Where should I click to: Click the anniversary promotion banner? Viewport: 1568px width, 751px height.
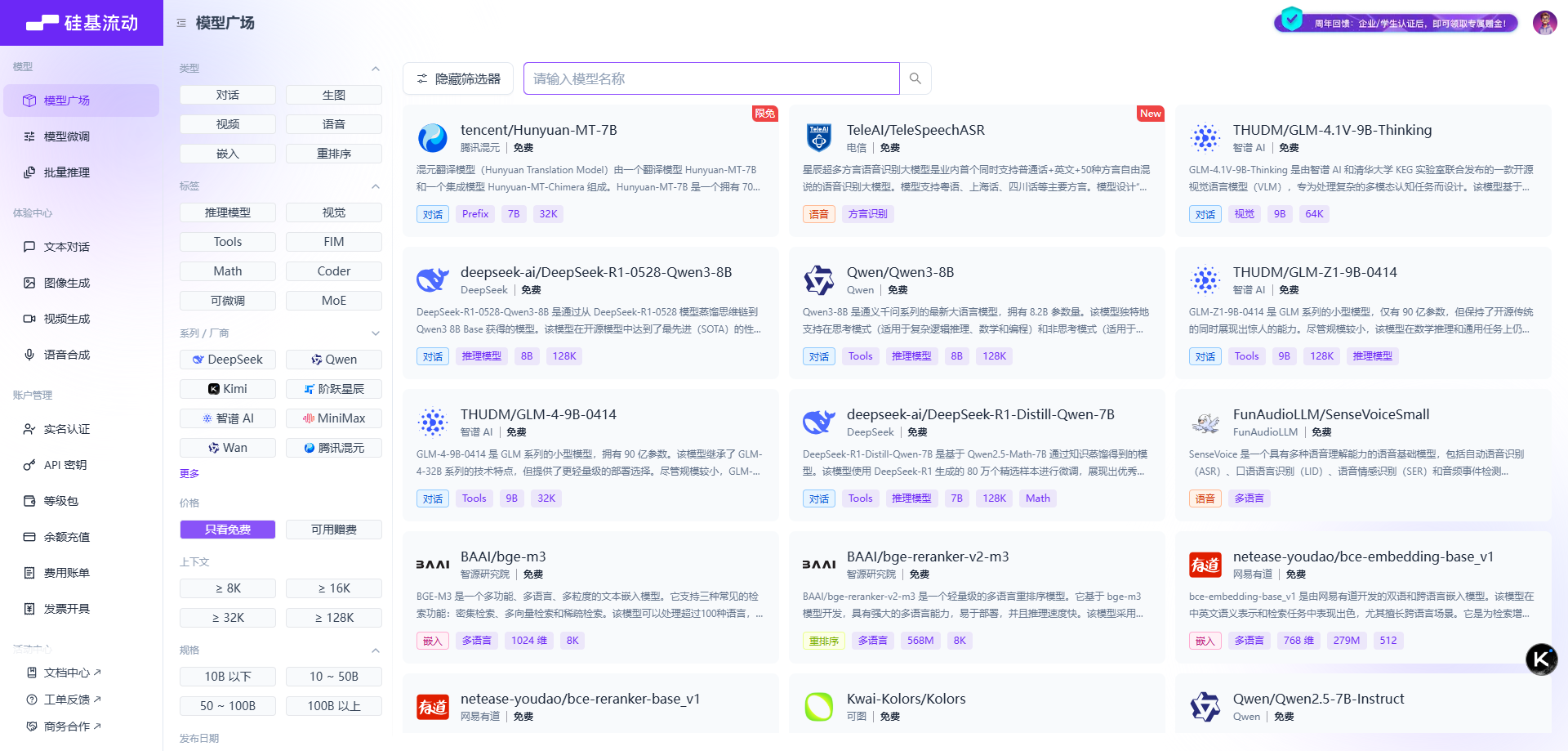pyautogui.click(x=1396, y=23)
